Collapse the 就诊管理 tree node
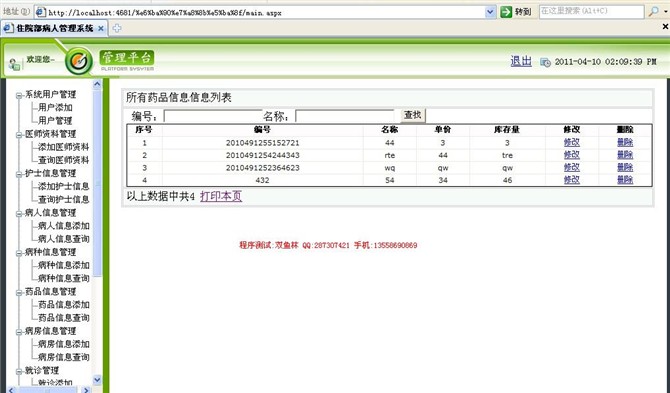This screenshot has width=670, height=393. pos(19,371)
